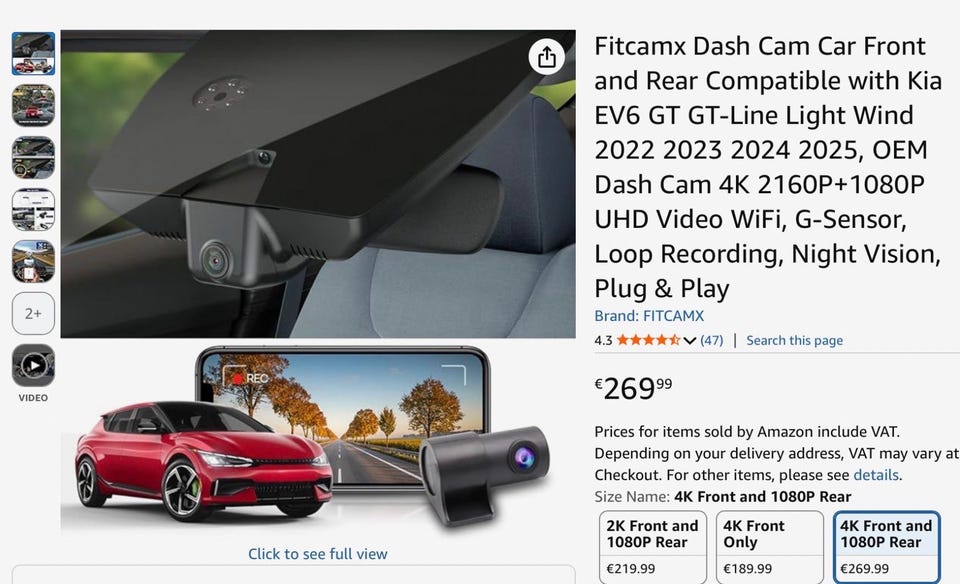Select 4K Front and 1080P Rear option
Screen dimensions: 960x584
tap(887, 547)
